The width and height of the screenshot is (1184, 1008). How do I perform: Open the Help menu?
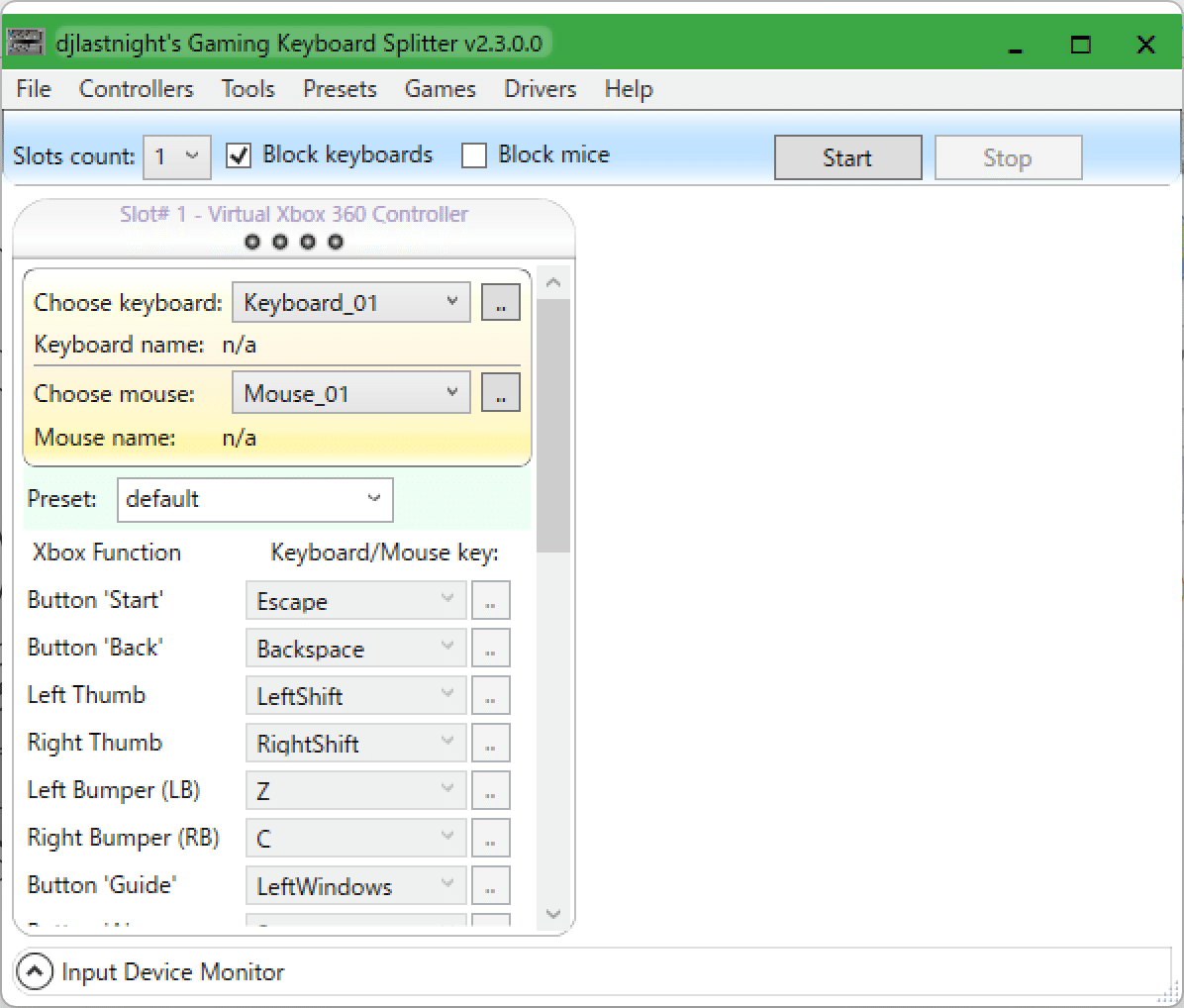point(629,89)
